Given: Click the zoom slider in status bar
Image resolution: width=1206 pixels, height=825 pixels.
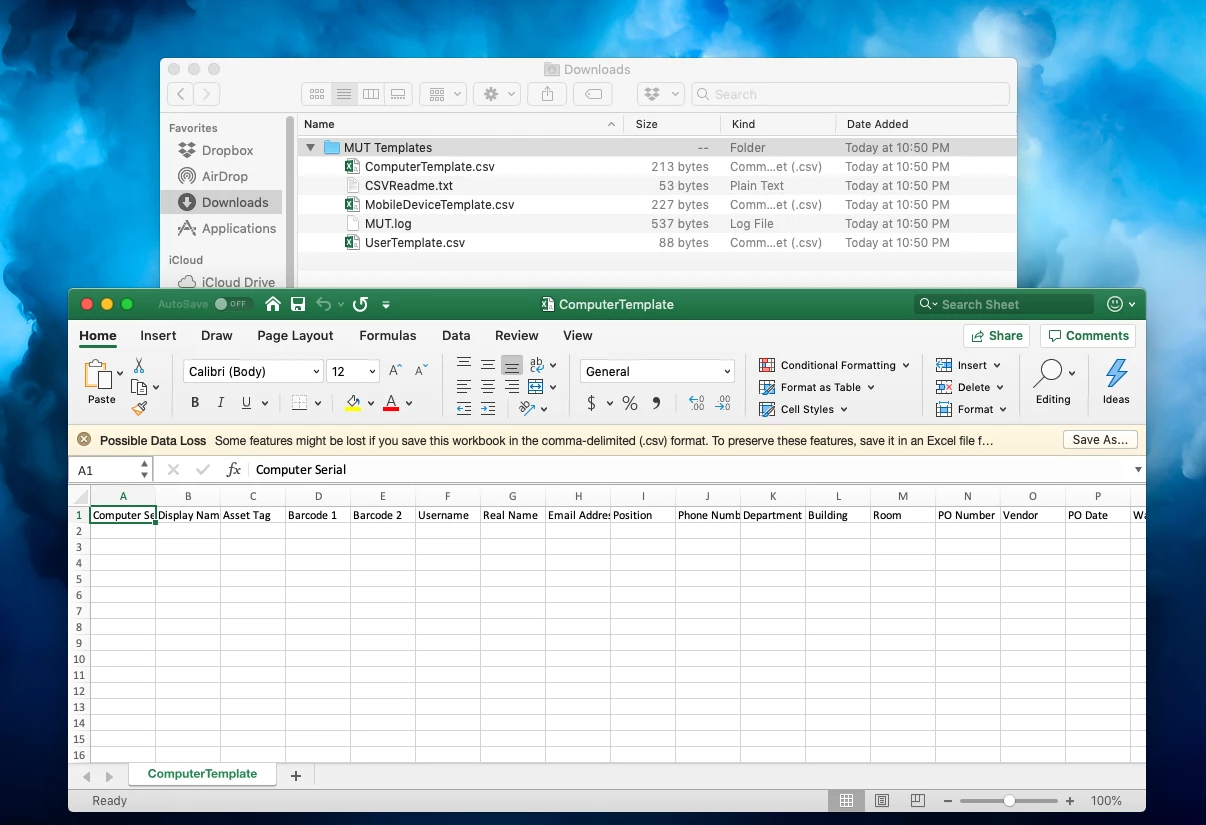Looking at the screenshot, I should (x=1009, y=801).
